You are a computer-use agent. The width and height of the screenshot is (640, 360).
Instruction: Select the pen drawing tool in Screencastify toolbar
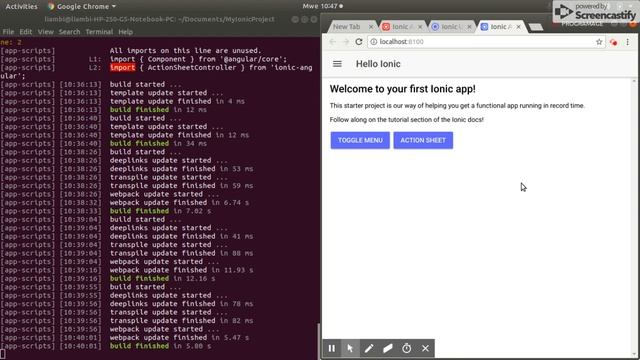pos(369,349)
